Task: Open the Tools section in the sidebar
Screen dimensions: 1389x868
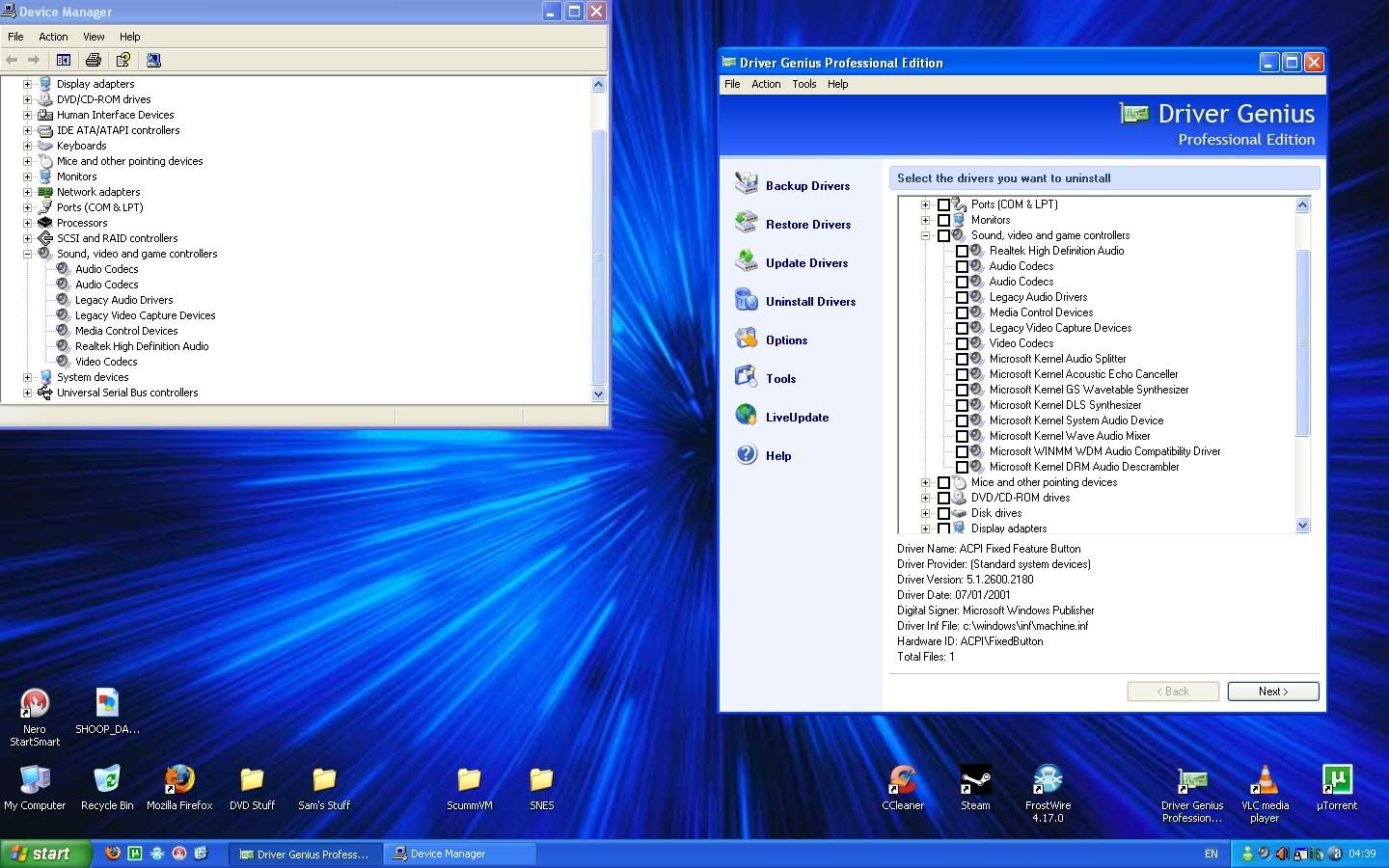Action: coord(780,378)
